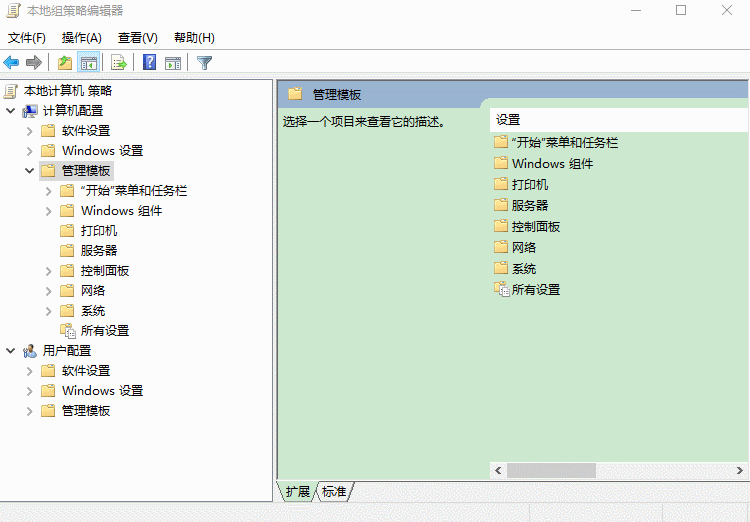This screenshot has width=750, height=522.
Task: Select 控制面板 label in left tree
Action: (105, 271)
